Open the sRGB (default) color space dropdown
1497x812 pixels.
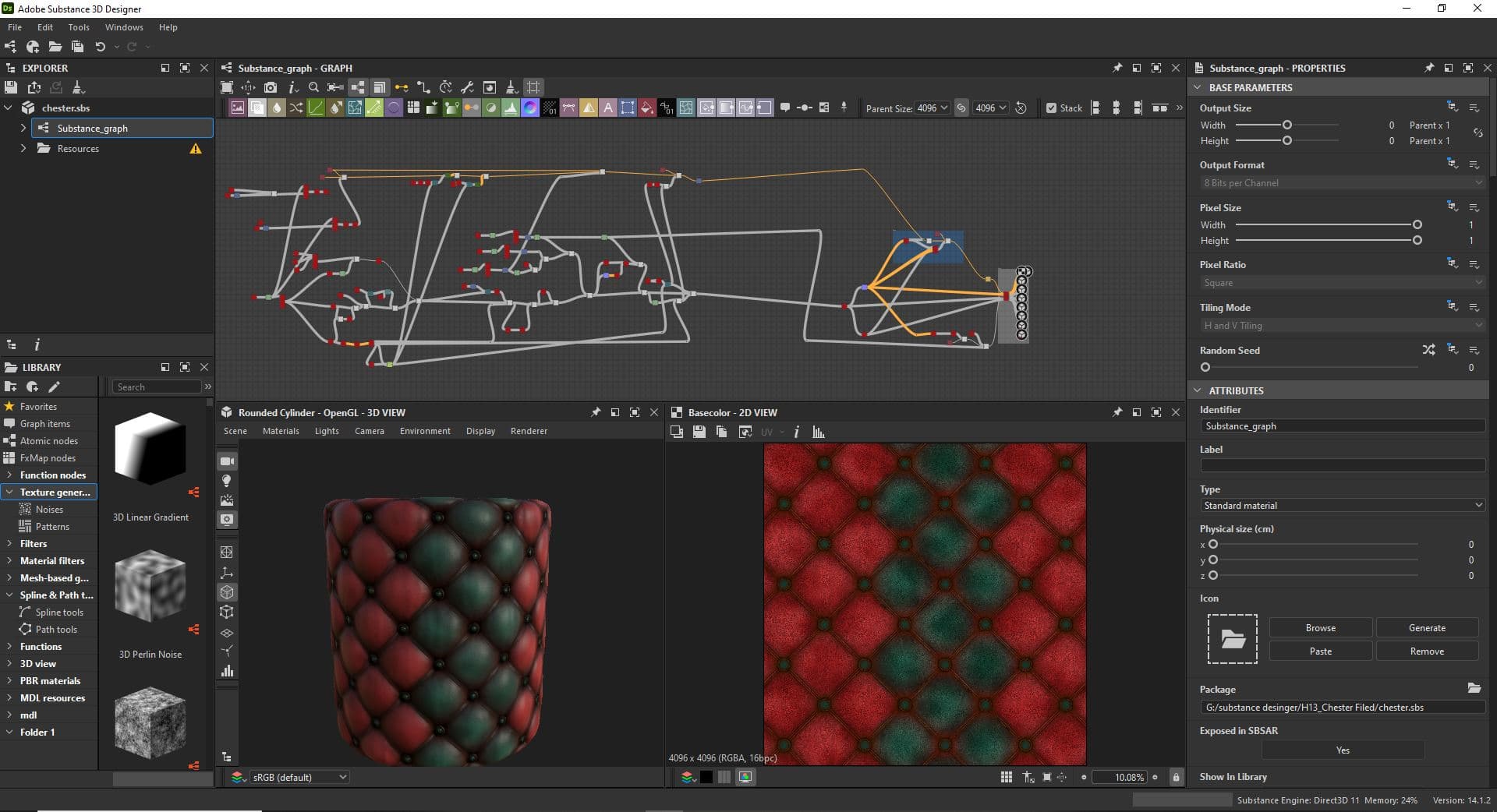coord(299,777)
